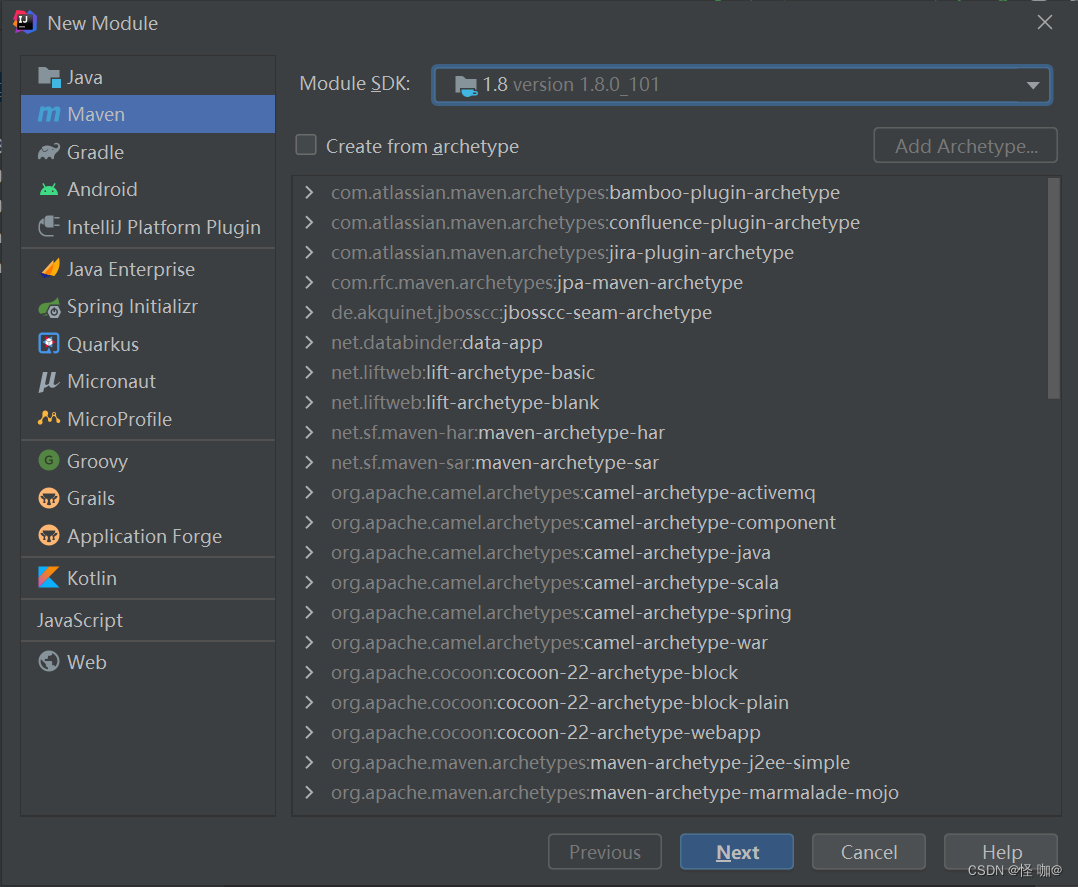The height and width of the screenshot is (887, 1078).
Task: Select cocoon-22-archetype-block-plain row
Action: point(676,702)
